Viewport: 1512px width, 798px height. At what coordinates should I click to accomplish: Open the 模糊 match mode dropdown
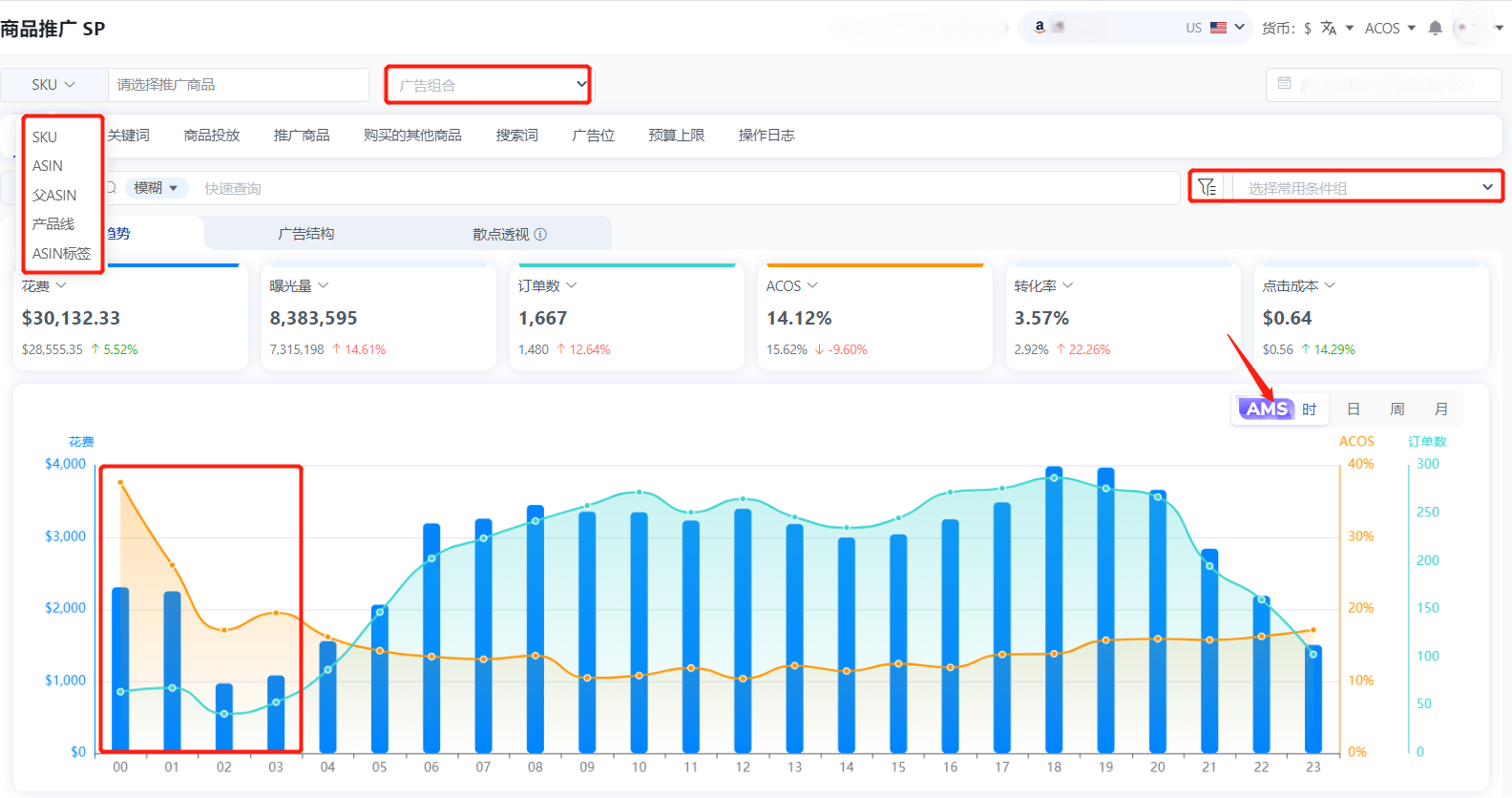(156, 188)
